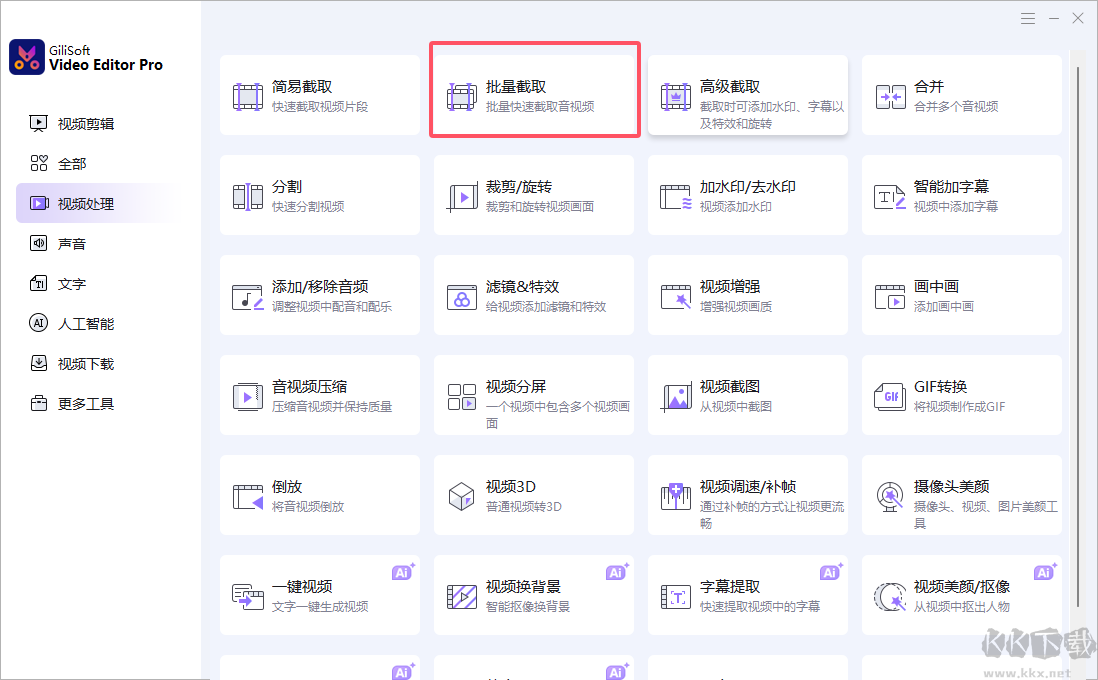Viewport: 1098px width, 680px height.
Task: Open the 字幕提取 subtitle extraction AI tool
Action: pyautogui.click(x=747, y=596)
